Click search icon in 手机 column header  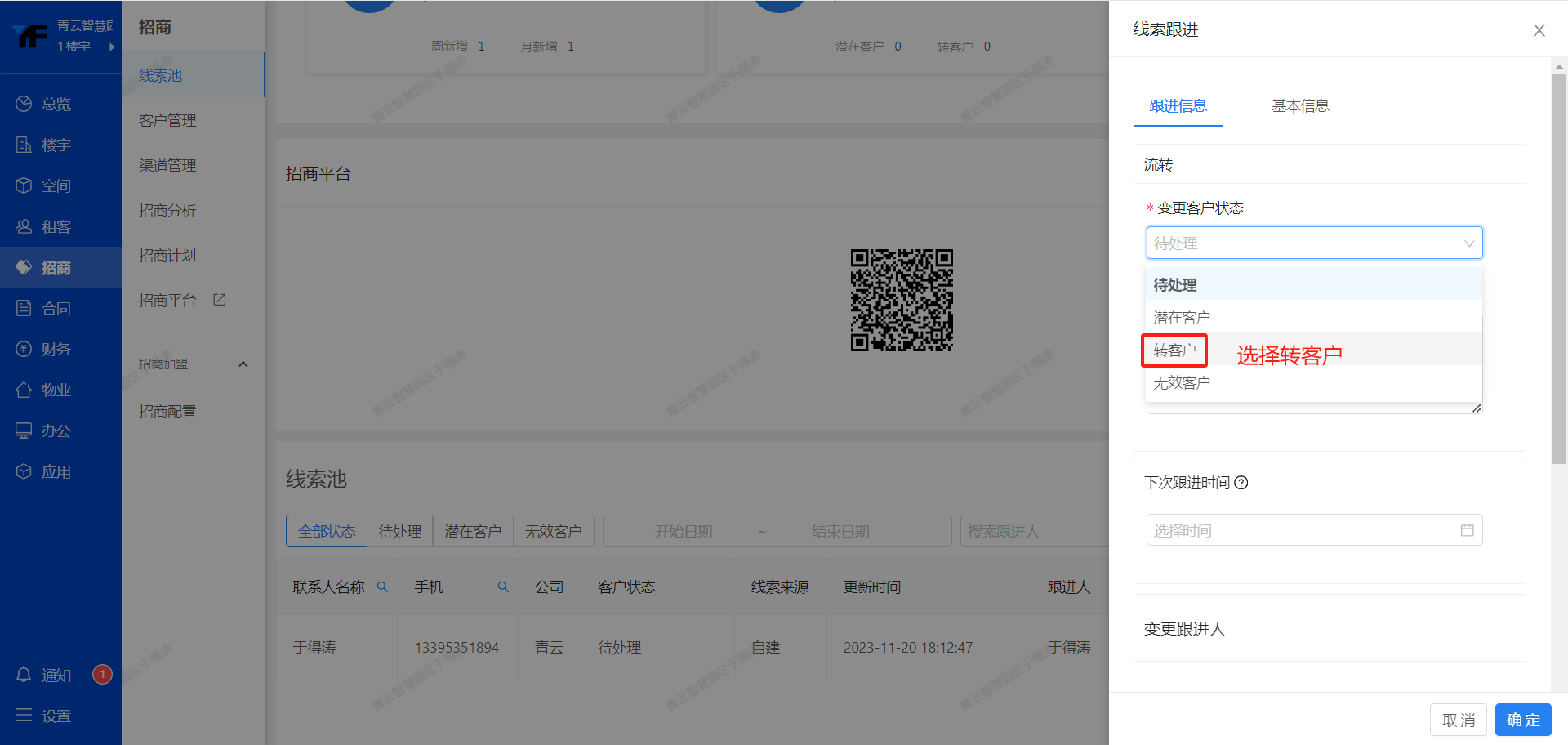tap(503, 587)
